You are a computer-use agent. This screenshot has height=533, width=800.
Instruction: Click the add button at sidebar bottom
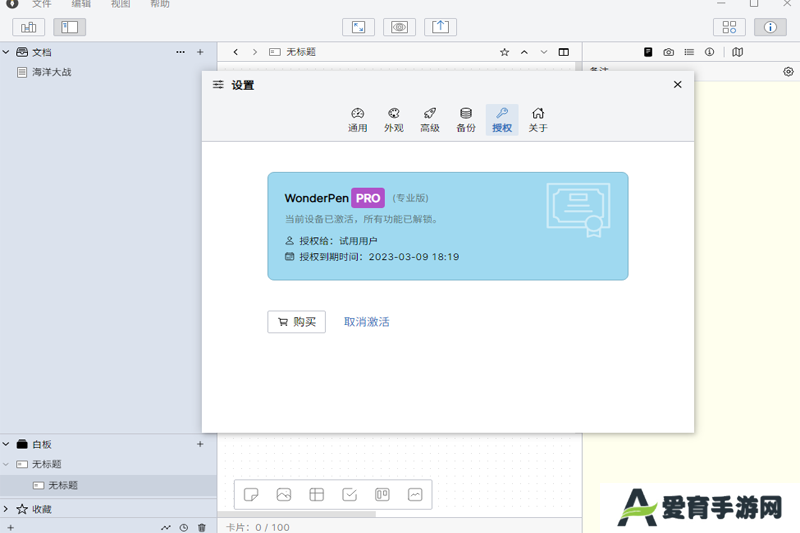tap(11, 528)
